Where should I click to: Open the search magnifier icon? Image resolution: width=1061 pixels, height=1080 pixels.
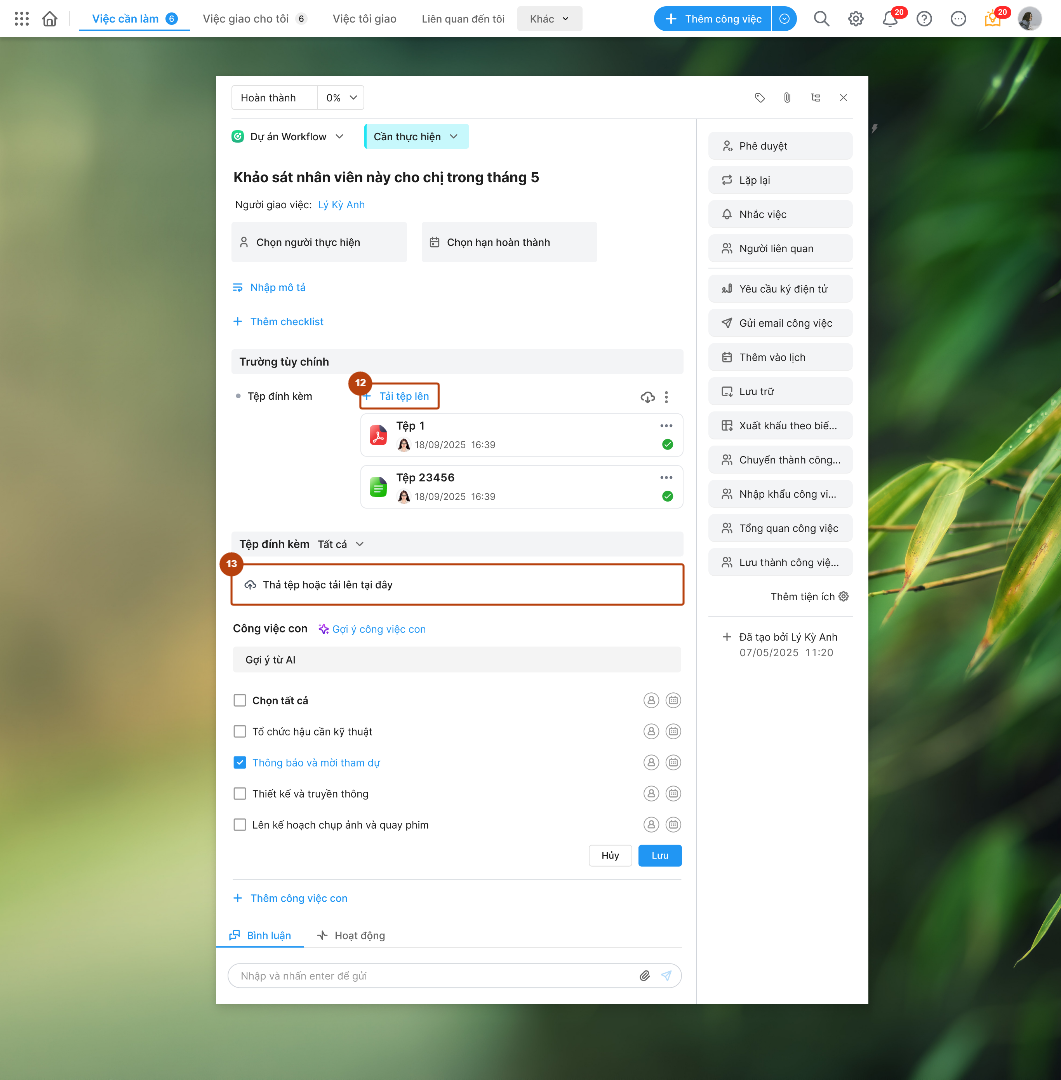coord(821,19)
